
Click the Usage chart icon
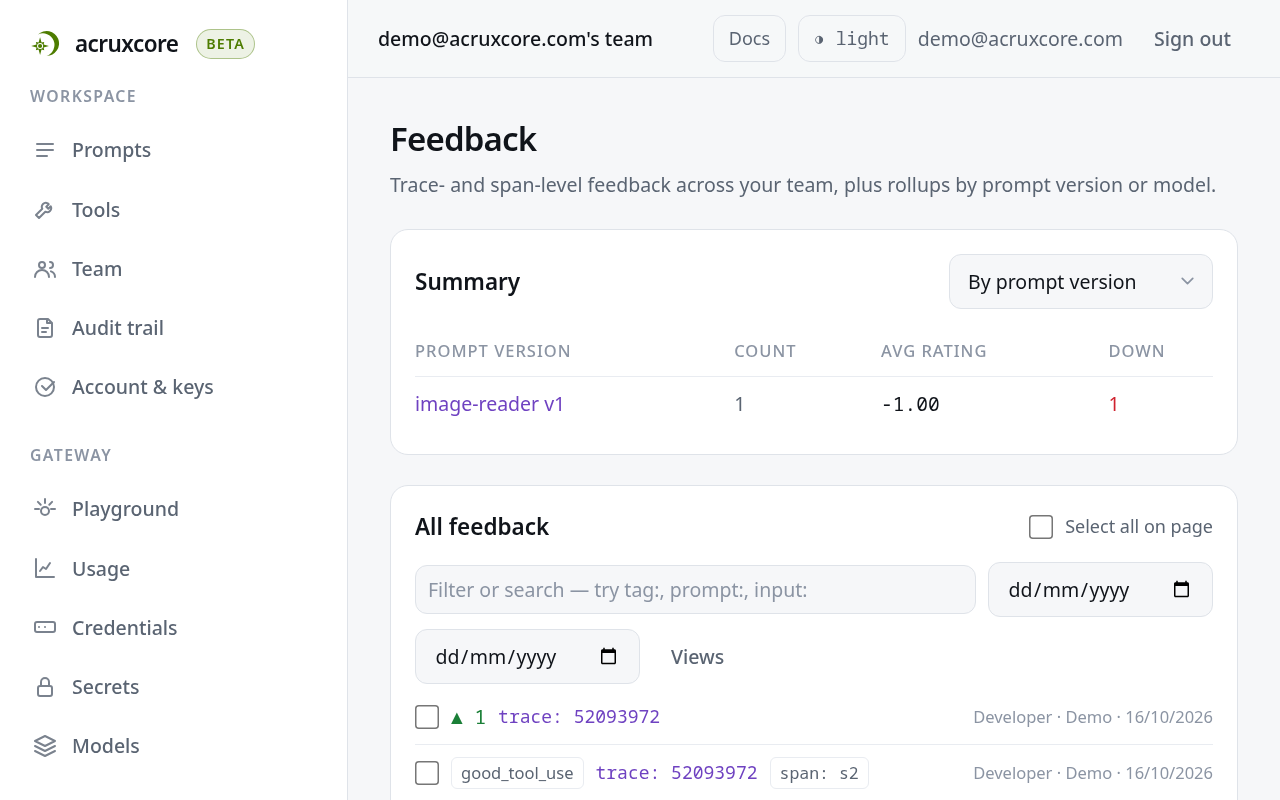coord(45,569)
